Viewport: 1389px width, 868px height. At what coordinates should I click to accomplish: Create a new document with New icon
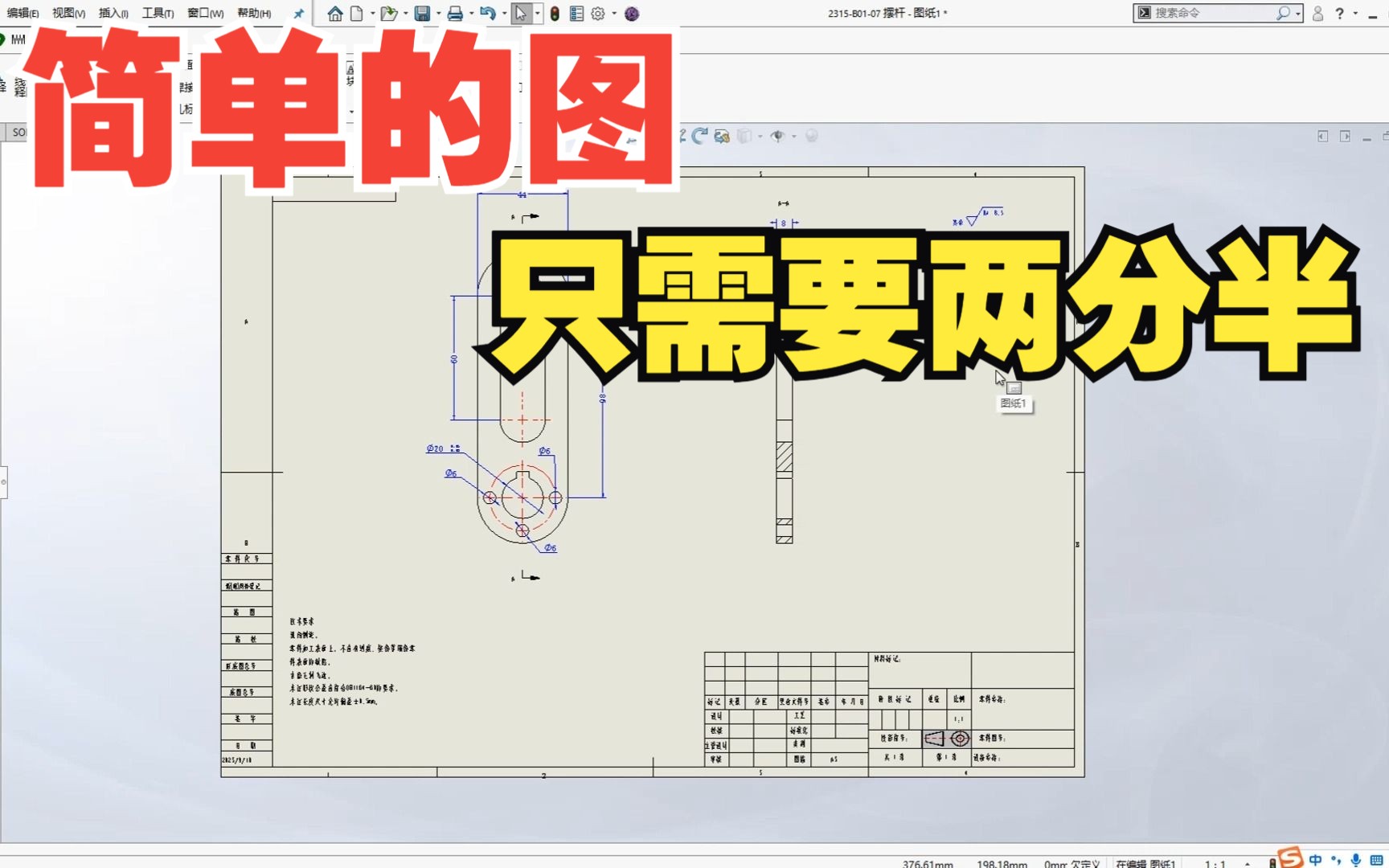(357, 14)
